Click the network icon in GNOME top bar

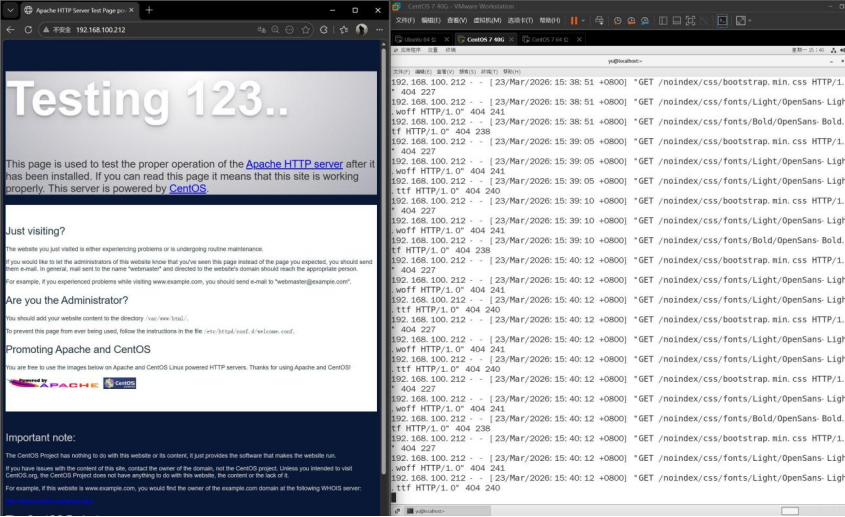tap(833, 50)
